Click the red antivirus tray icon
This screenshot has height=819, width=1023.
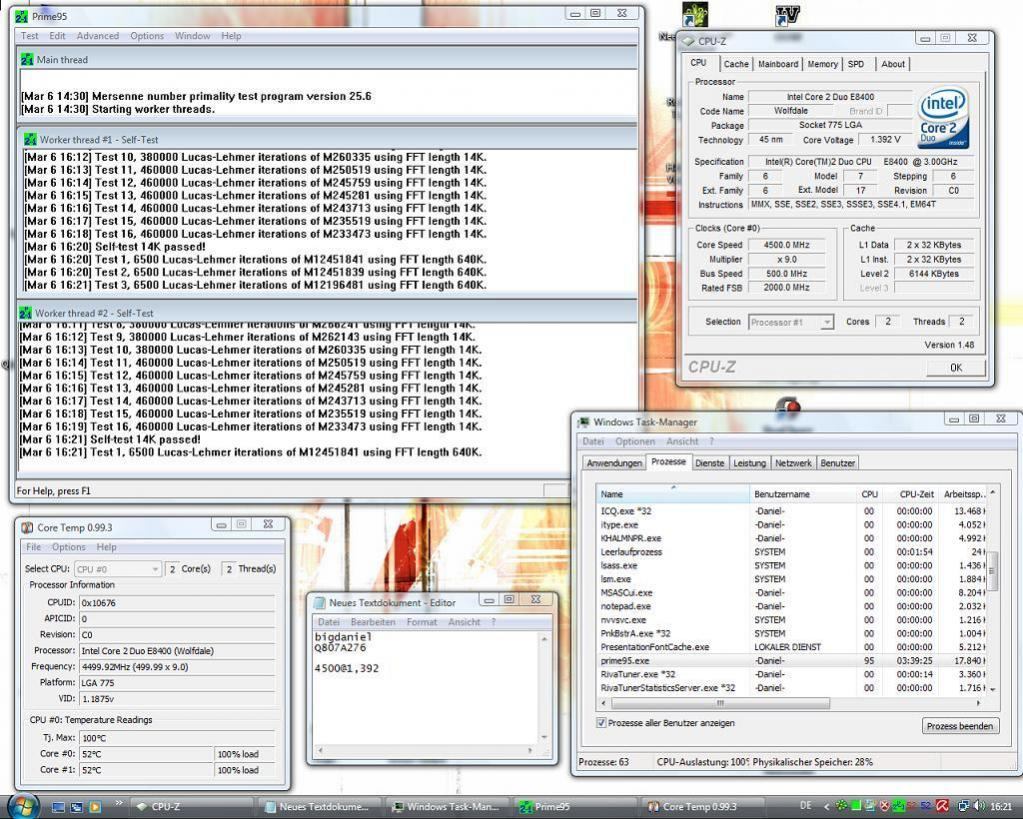pos(943,807)
